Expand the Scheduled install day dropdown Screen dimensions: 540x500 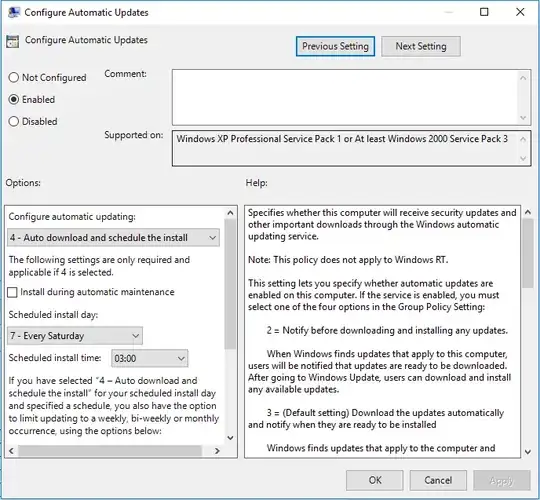75,336
